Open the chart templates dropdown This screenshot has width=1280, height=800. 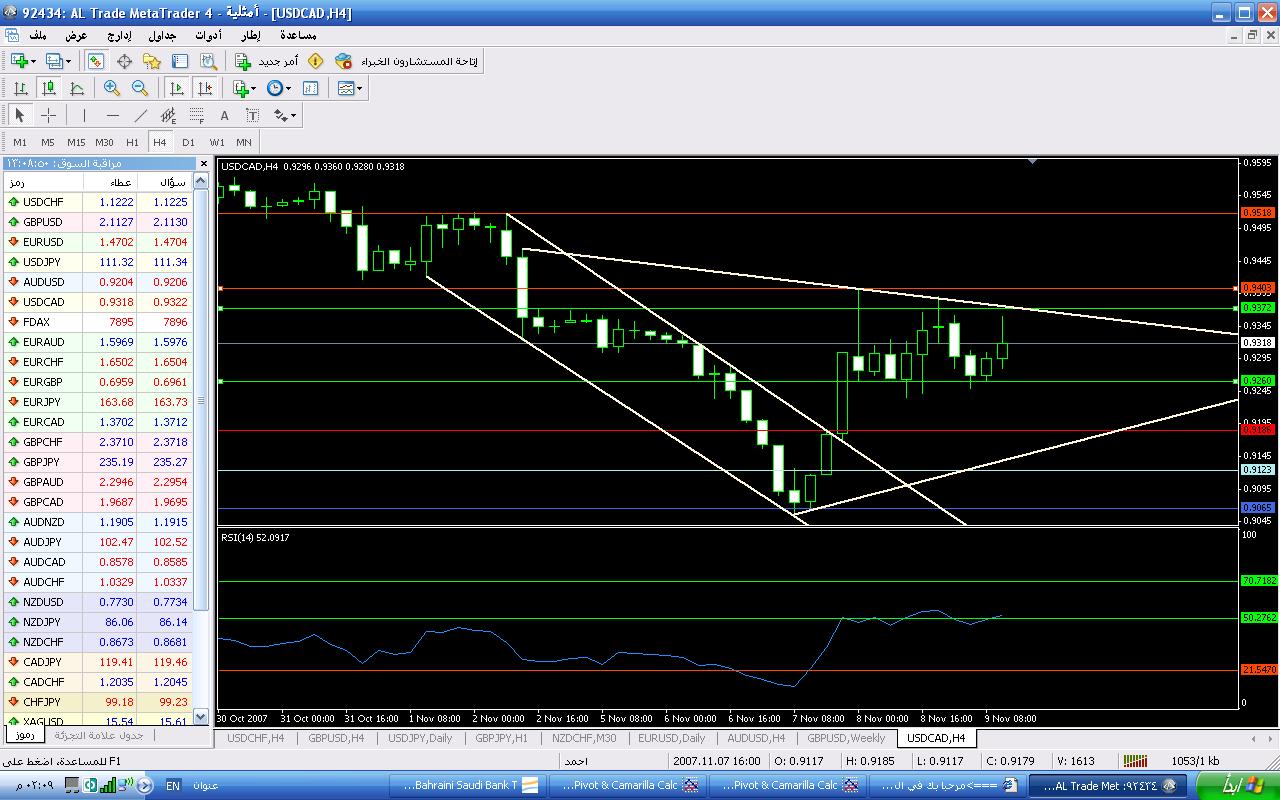pos(360,88)
